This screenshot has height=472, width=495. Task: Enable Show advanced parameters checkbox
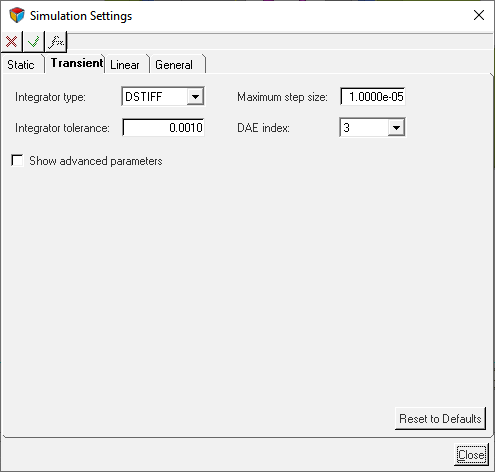[x=17, y=160]
